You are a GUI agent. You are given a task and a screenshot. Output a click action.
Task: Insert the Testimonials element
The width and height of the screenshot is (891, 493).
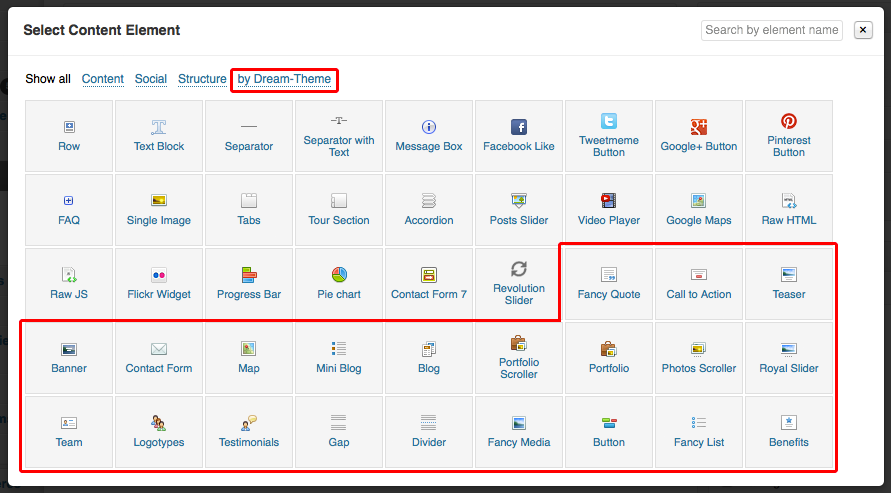[x=249, y=432]
